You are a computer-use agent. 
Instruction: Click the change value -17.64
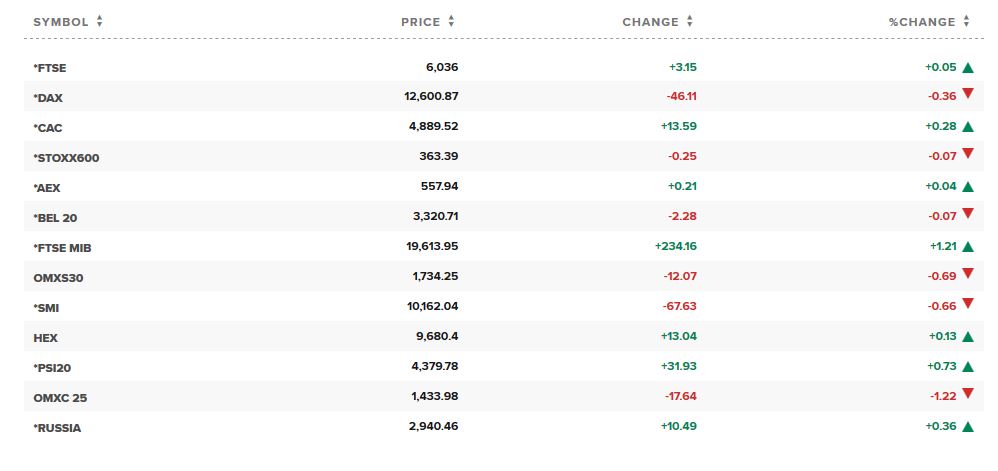pyautogui.click(x=681, y=396)
